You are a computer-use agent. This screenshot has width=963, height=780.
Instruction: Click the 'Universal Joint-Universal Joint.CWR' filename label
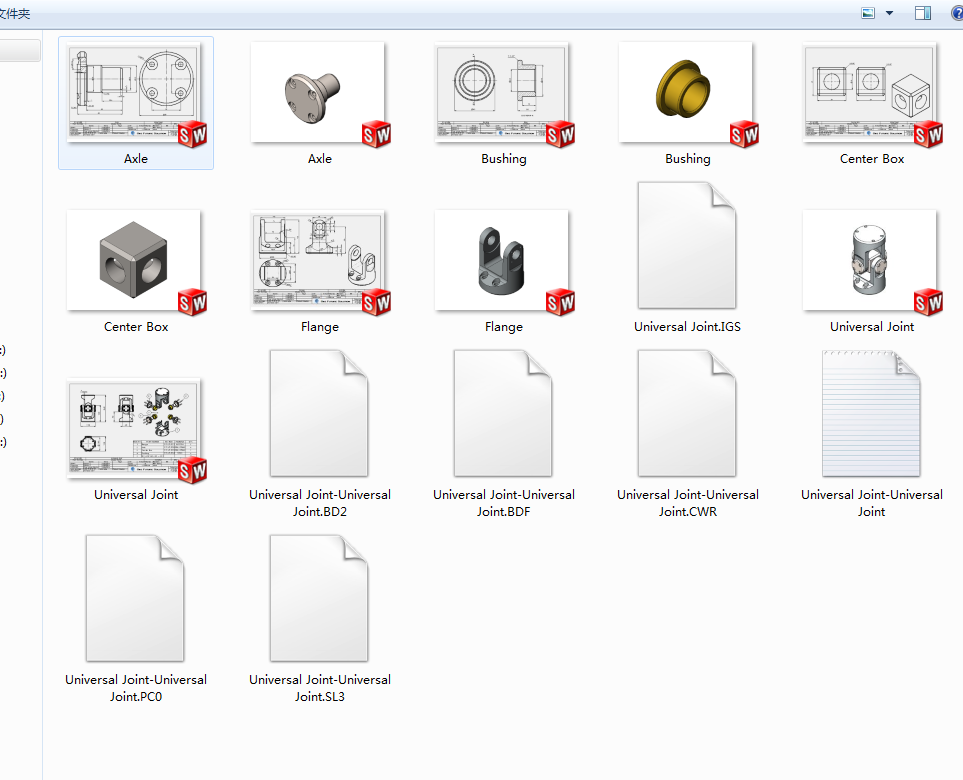click(x=688, y=503)
